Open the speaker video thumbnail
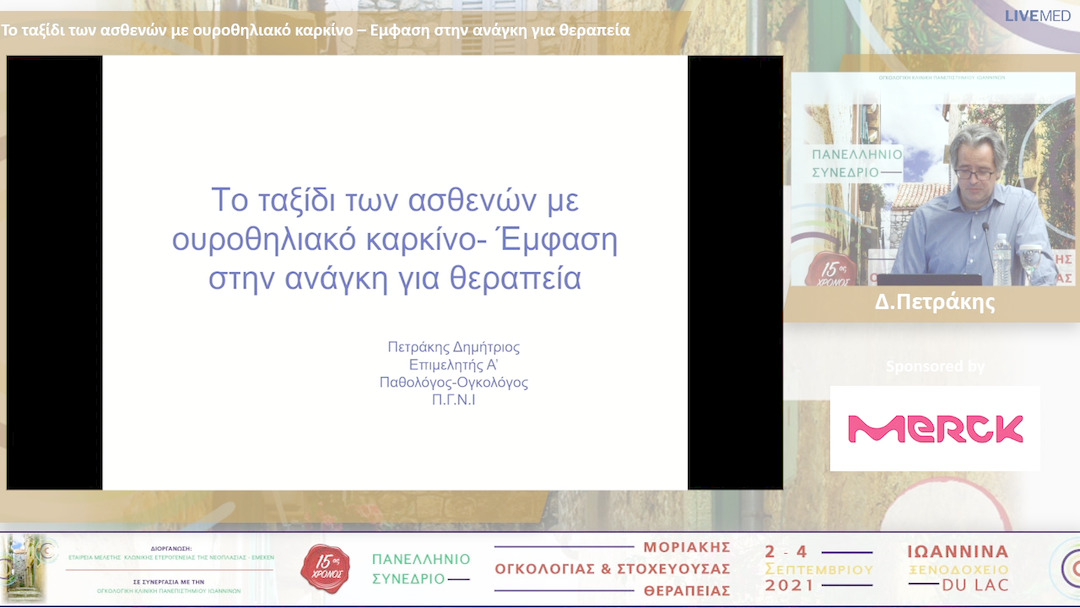Viewport: 1080px width, 608px height. pos(934,180)
